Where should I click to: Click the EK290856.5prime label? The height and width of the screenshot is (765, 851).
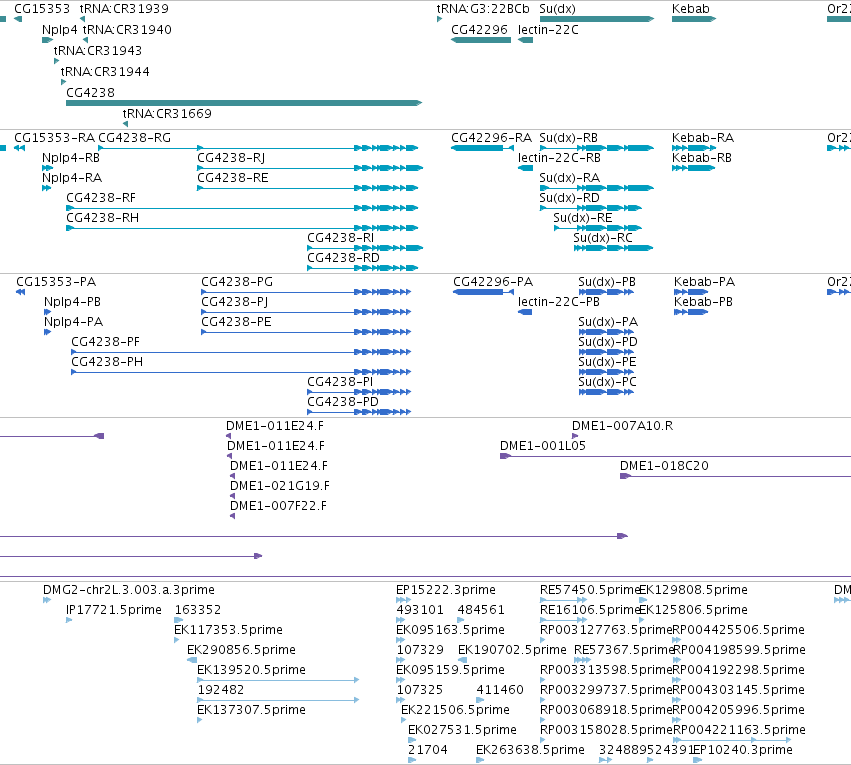[241, 650]
